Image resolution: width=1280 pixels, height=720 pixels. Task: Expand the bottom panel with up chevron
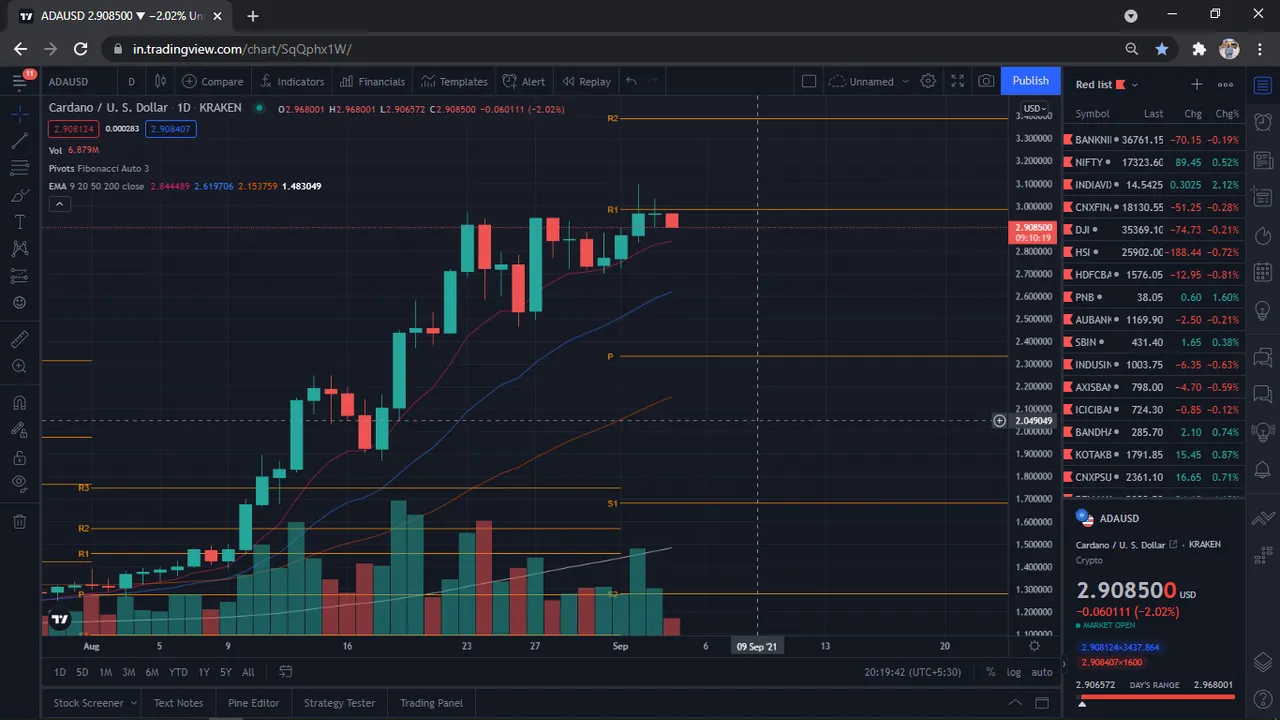click(x=1014, y=703)
